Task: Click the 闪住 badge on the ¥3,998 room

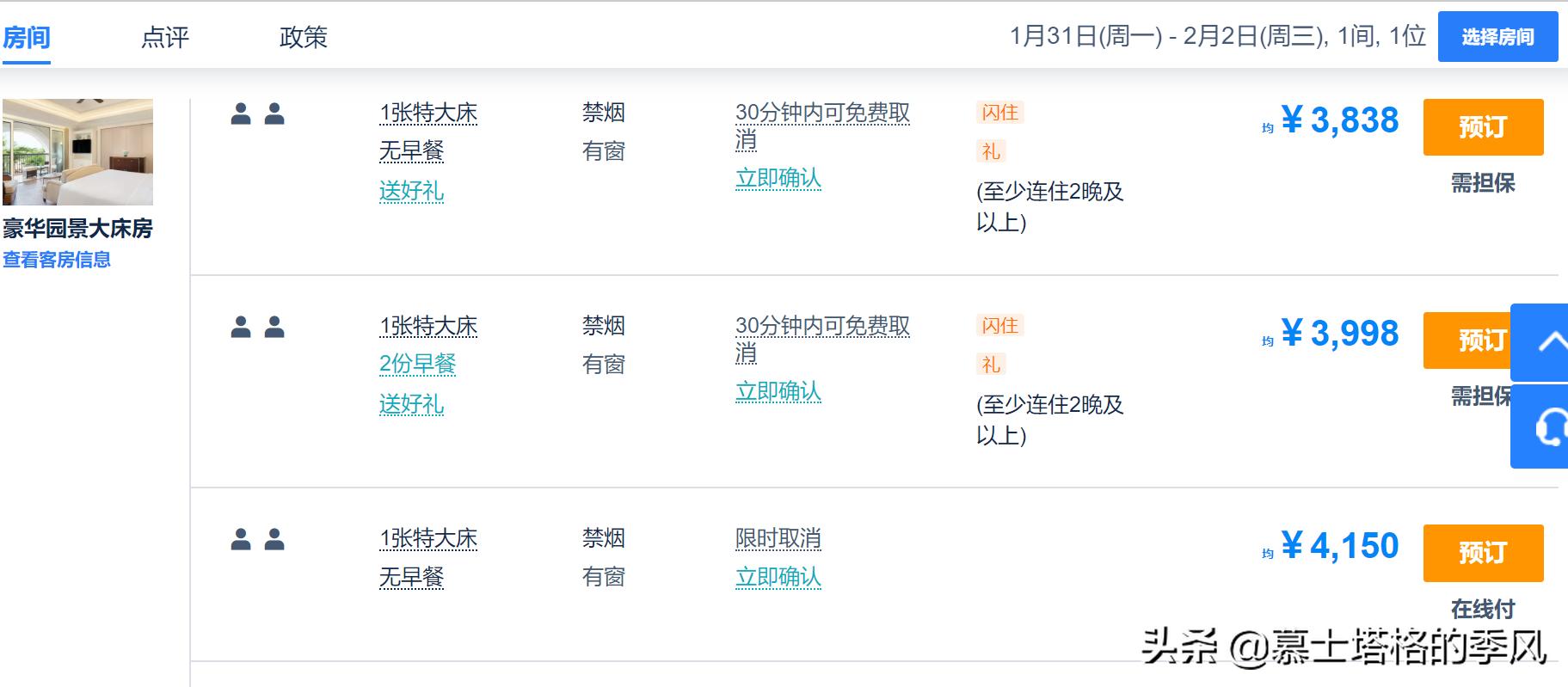Action: tap(997, 327)
